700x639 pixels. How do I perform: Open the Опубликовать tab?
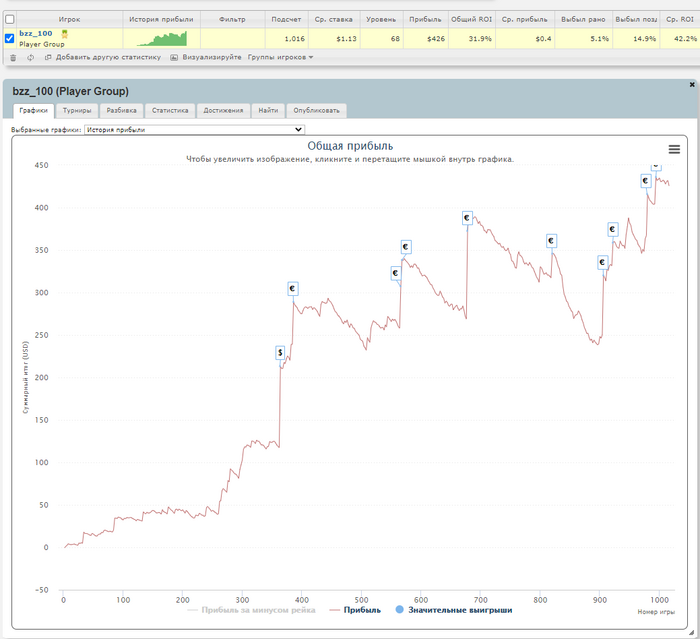click(317, 110)
